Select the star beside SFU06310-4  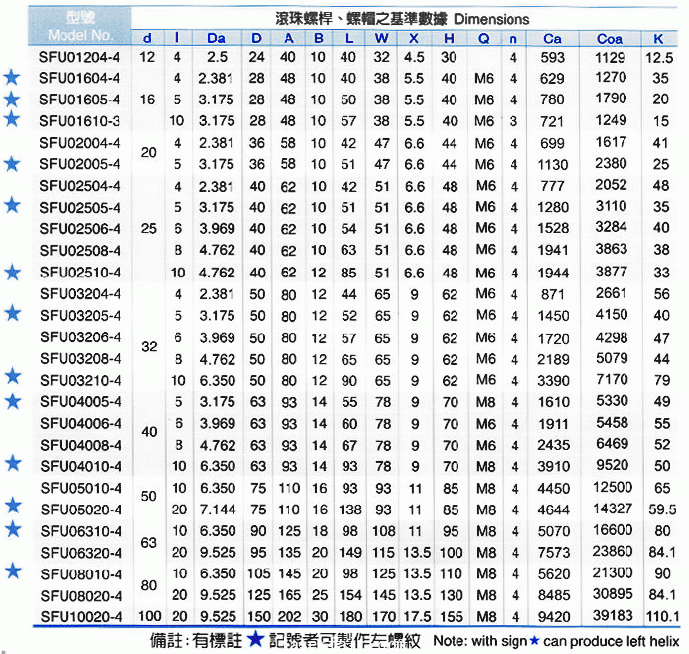tap(12, 529)
